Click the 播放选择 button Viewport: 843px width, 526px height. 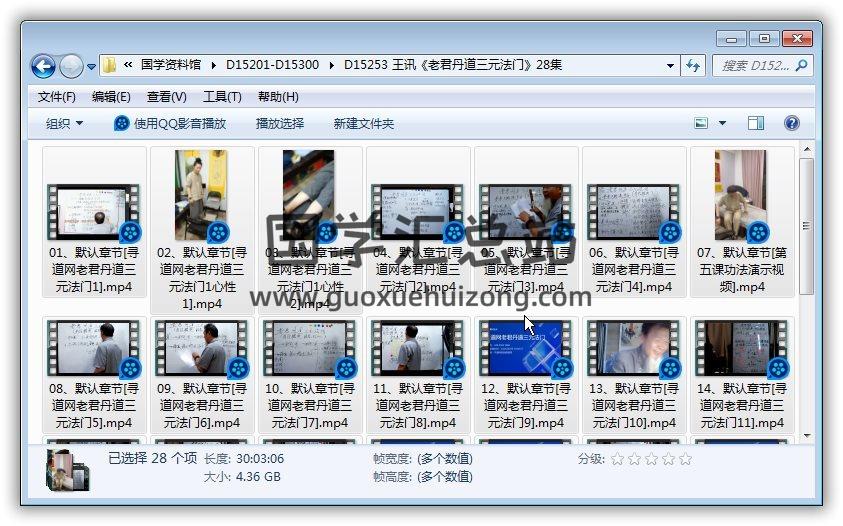coord(280,123)
